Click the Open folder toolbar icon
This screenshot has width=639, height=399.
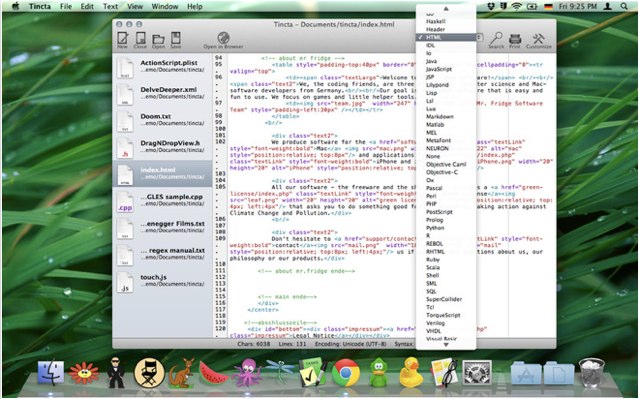pyautogui.click(x=158, y=40)
